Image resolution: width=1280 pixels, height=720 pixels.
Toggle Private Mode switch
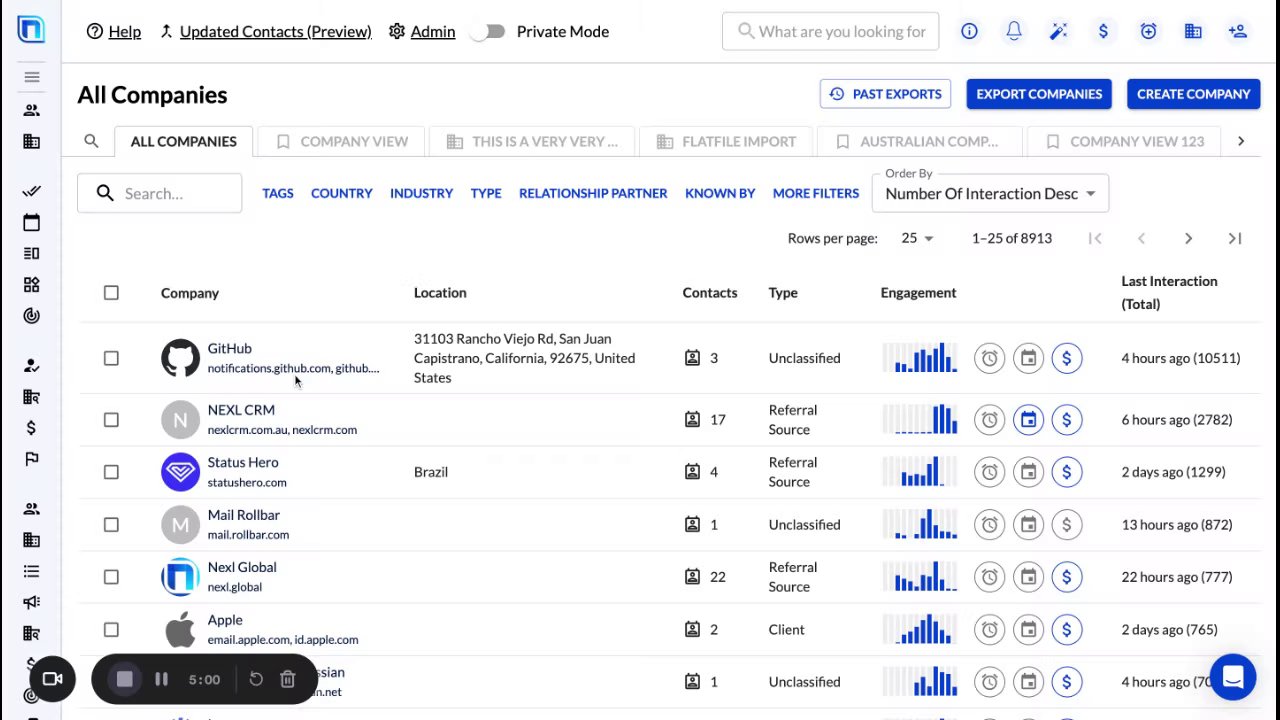pos(488,32)
